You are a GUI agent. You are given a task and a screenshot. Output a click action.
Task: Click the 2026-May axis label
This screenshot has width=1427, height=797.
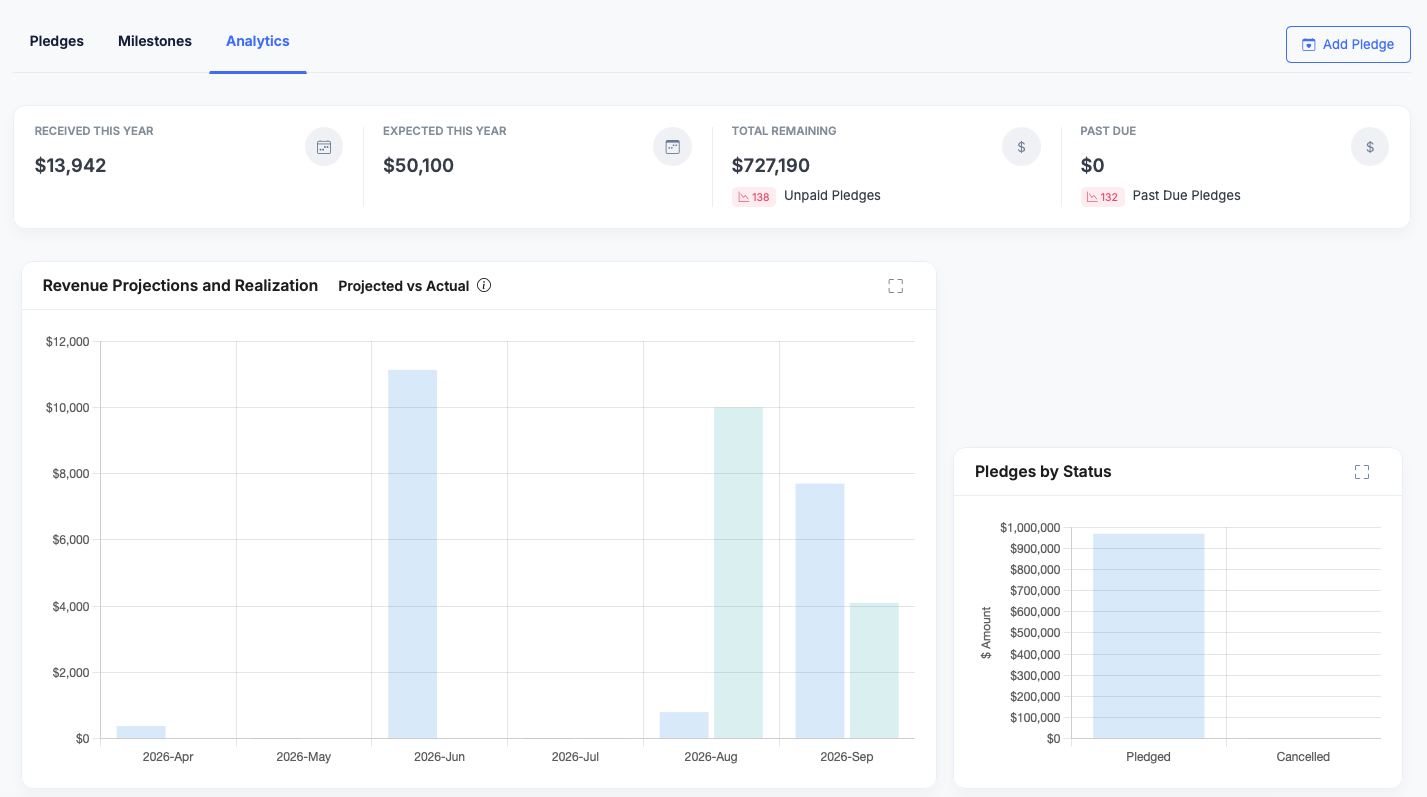click(x=304, y=757)
